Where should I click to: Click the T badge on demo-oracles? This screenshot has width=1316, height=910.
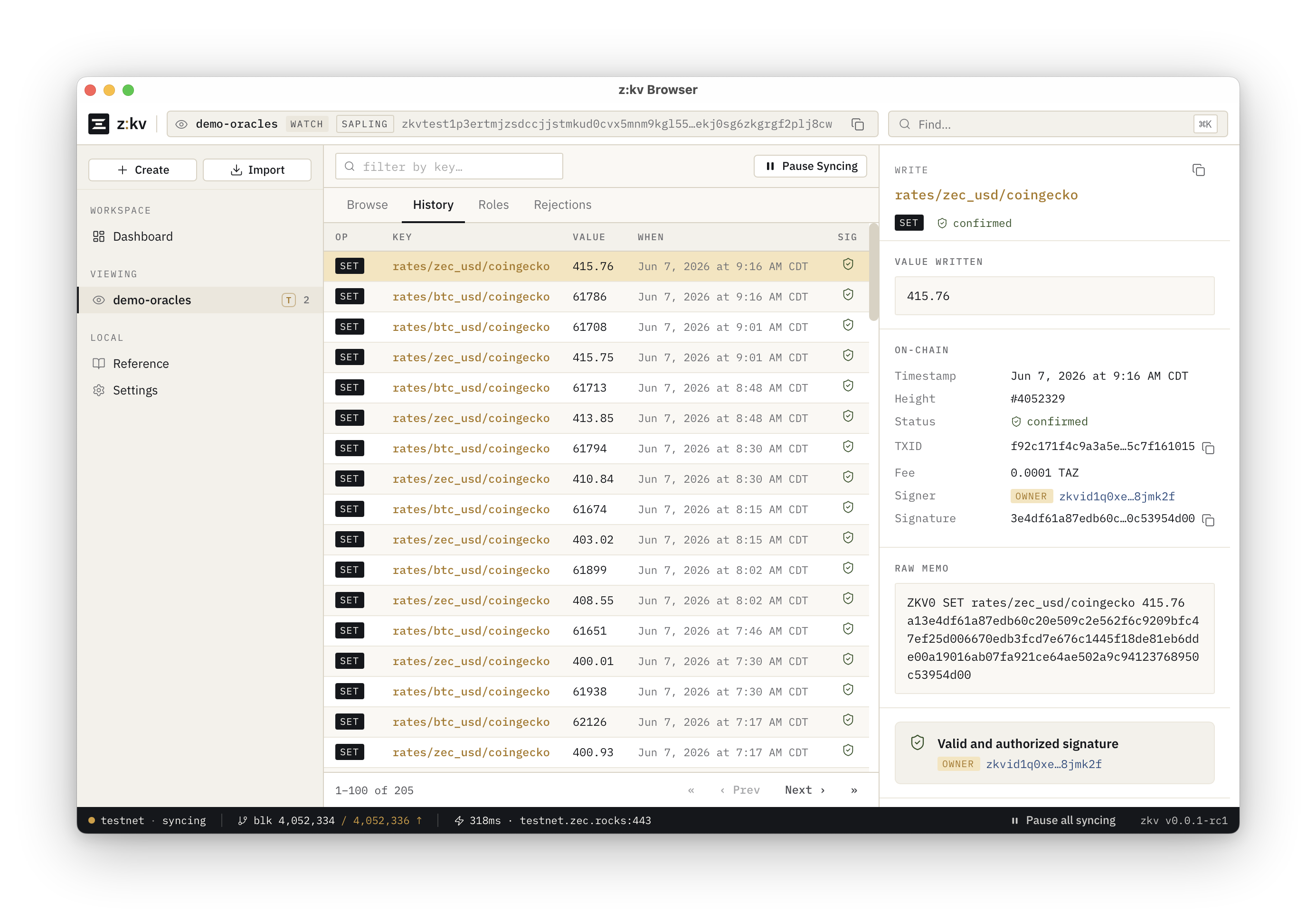289,300
